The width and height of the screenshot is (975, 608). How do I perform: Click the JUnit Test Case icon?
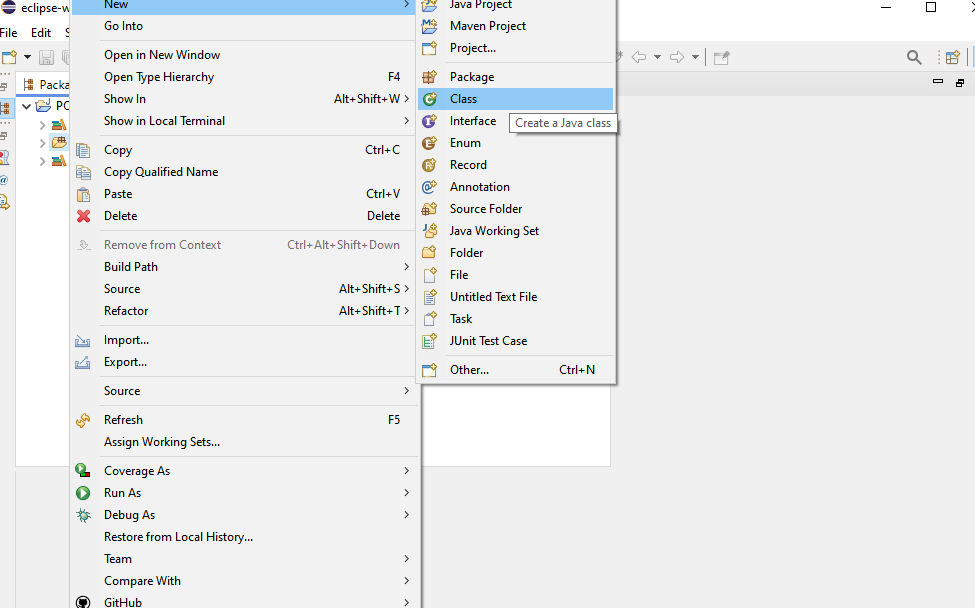(x=430, y=341)
